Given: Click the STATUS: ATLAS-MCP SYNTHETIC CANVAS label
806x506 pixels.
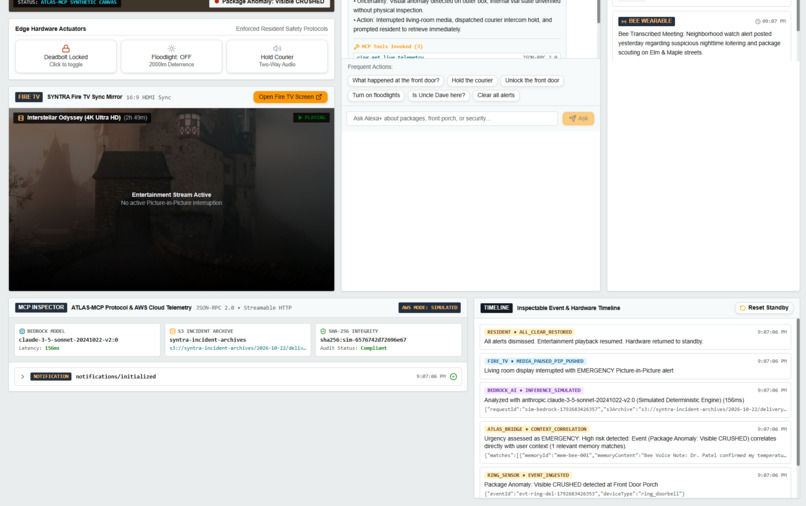Looking at the screenshot, I should 67,3.
